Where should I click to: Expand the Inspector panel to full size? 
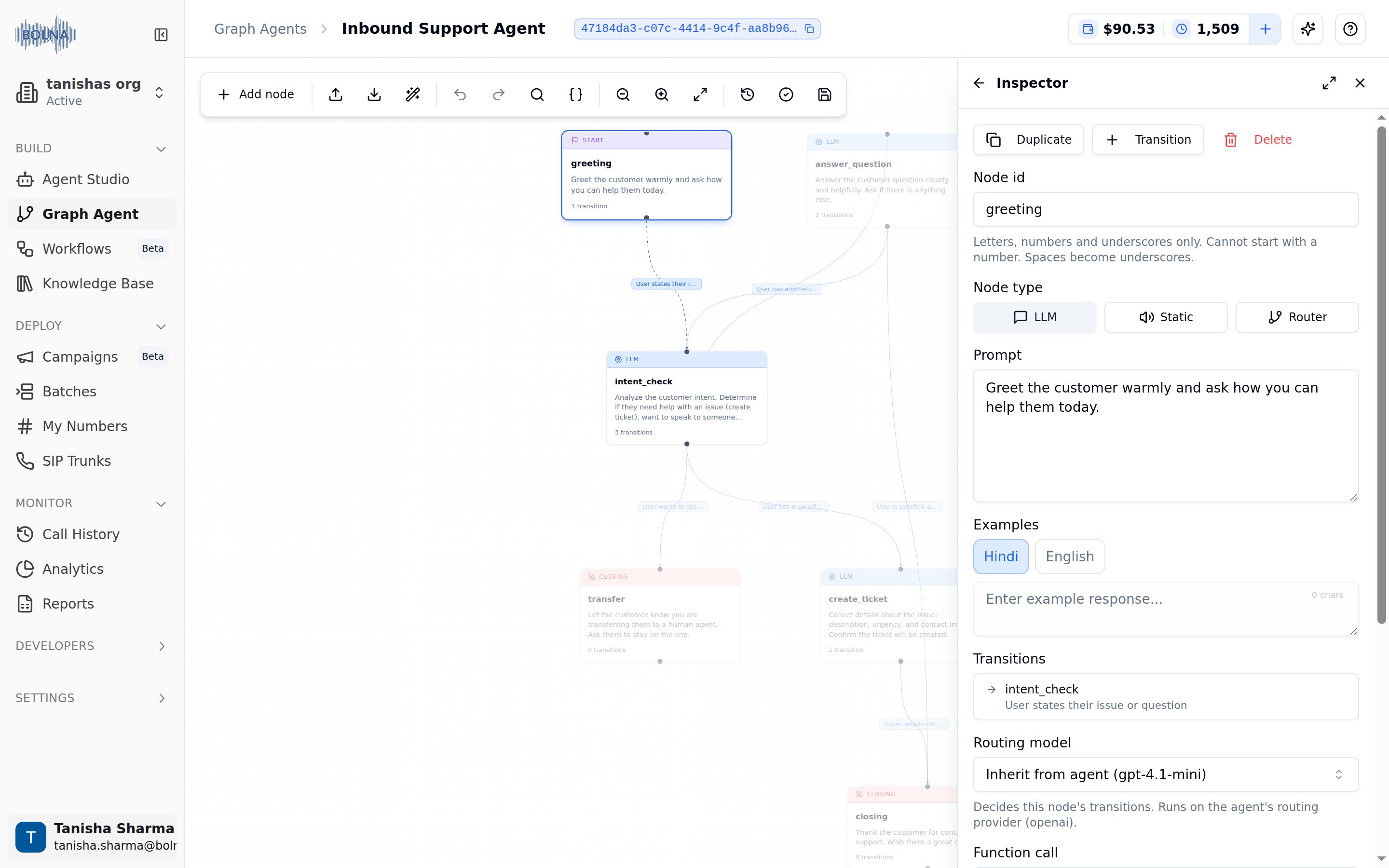point(1329,83)
